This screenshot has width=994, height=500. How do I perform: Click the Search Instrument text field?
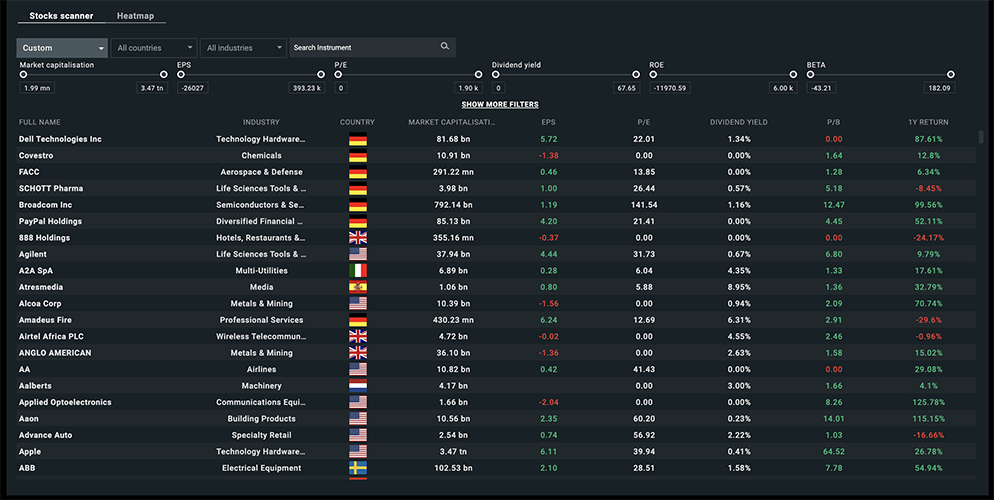[x=364, y=48]
